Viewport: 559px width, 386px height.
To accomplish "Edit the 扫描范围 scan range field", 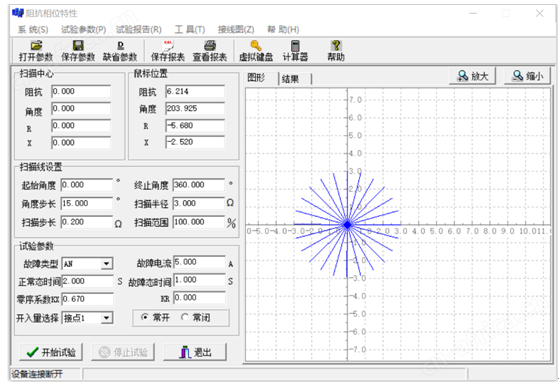I will pyautogui.click(x=199, y=222).
